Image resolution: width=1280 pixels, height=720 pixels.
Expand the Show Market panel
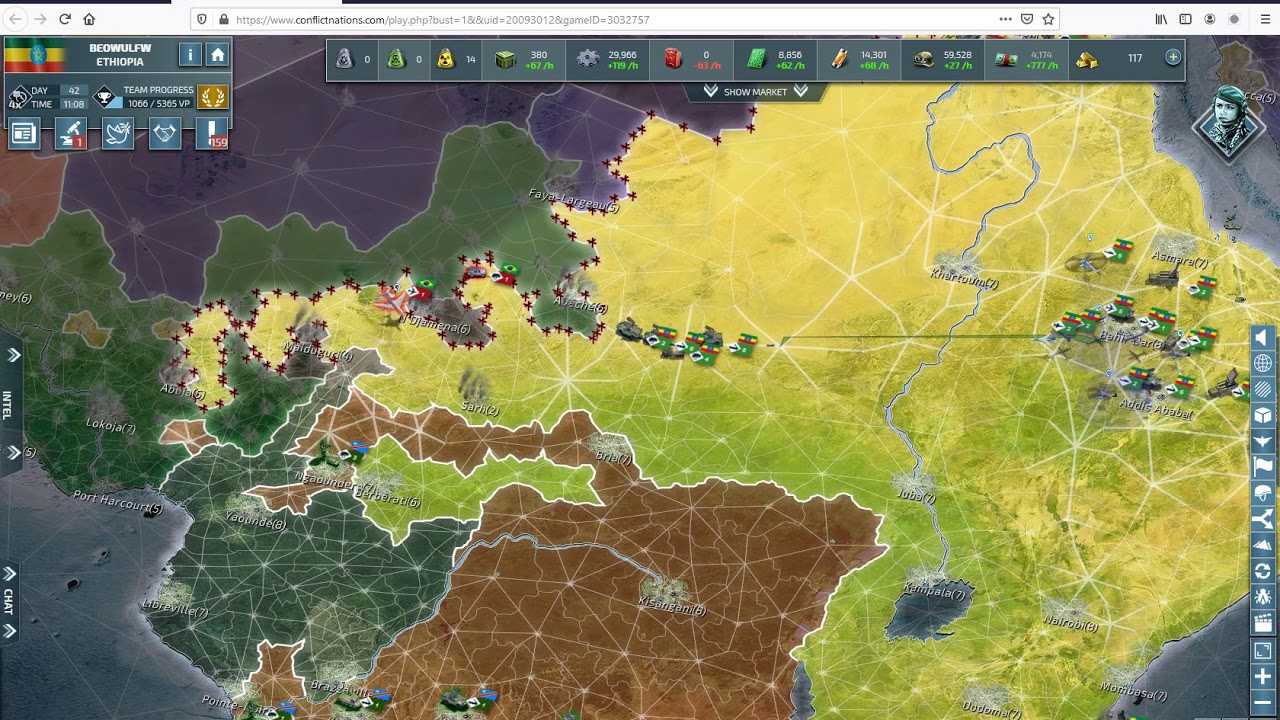[755, 92]
